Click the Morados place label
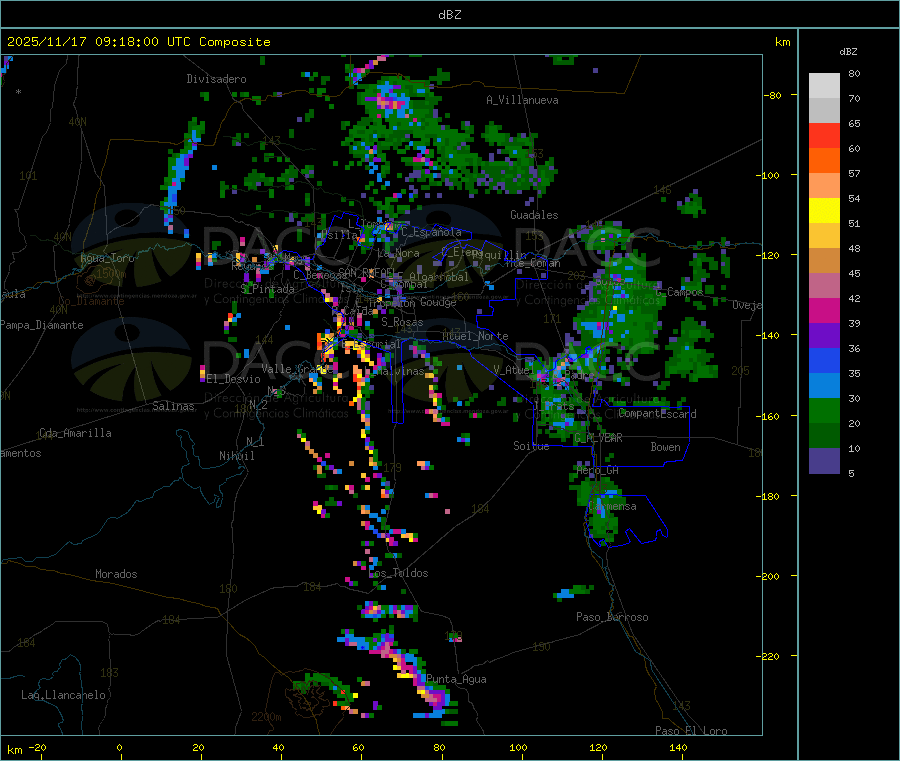The height and width of the screenshot is (761, 900). click(x=116, y=574)
